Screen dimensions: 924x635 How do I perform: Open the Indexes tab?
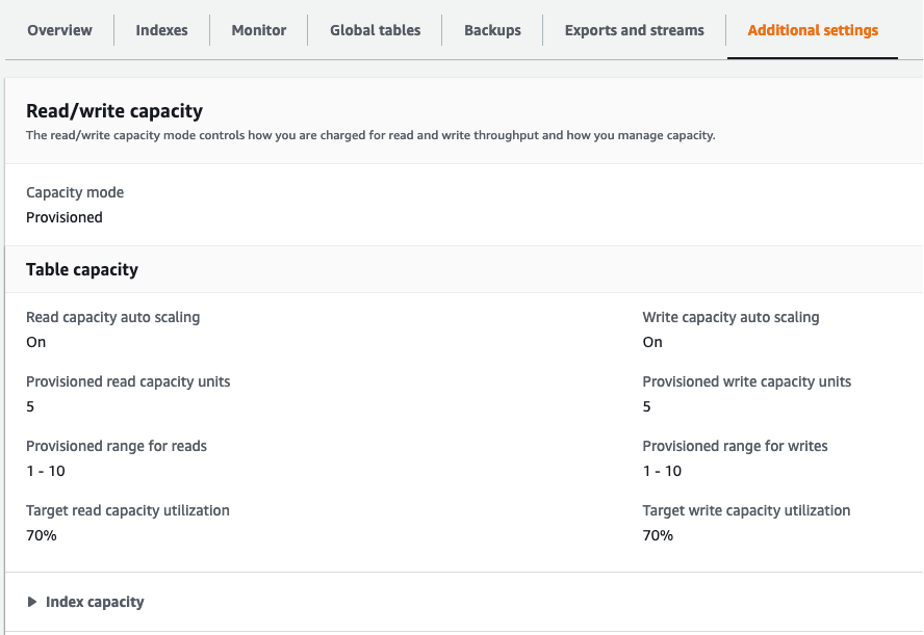(x=161, y=30)
